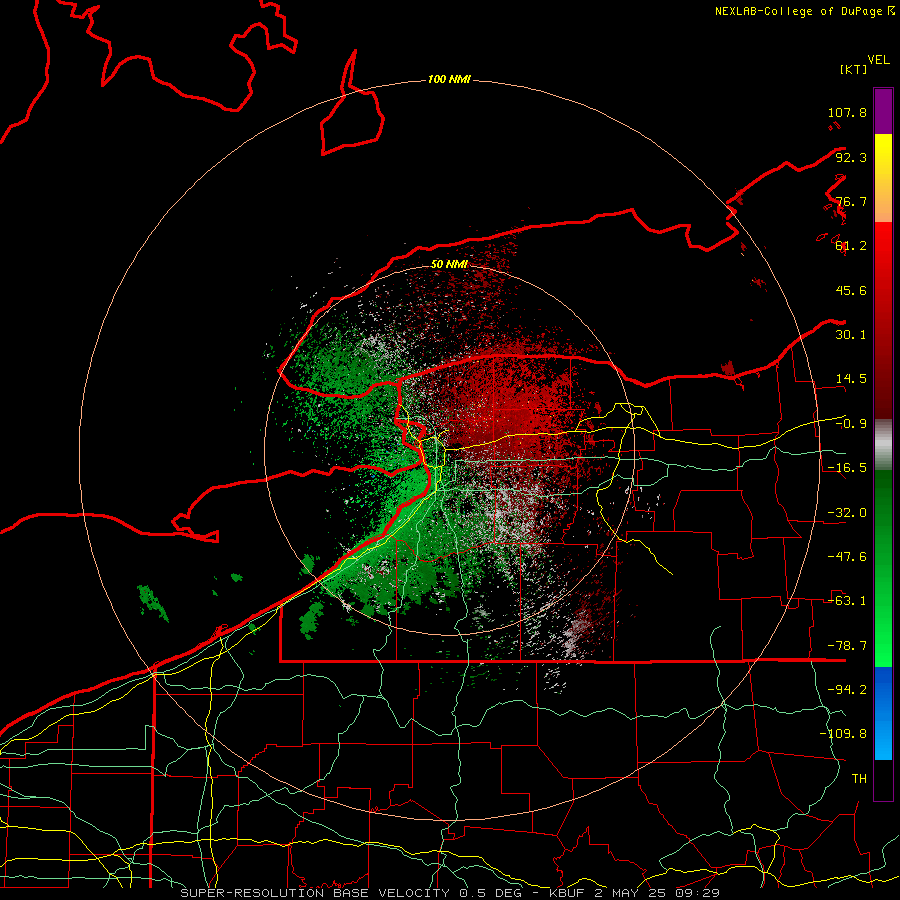900x900 pixels.
Task: Click the 100 NMI range ring label
Action: click(449, 79)
